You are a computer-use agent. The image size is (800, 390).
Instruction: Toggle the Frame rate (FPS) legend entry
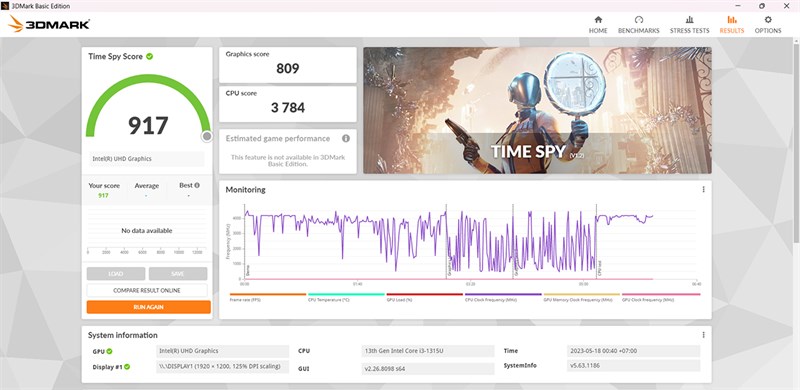tap(267, 297)
